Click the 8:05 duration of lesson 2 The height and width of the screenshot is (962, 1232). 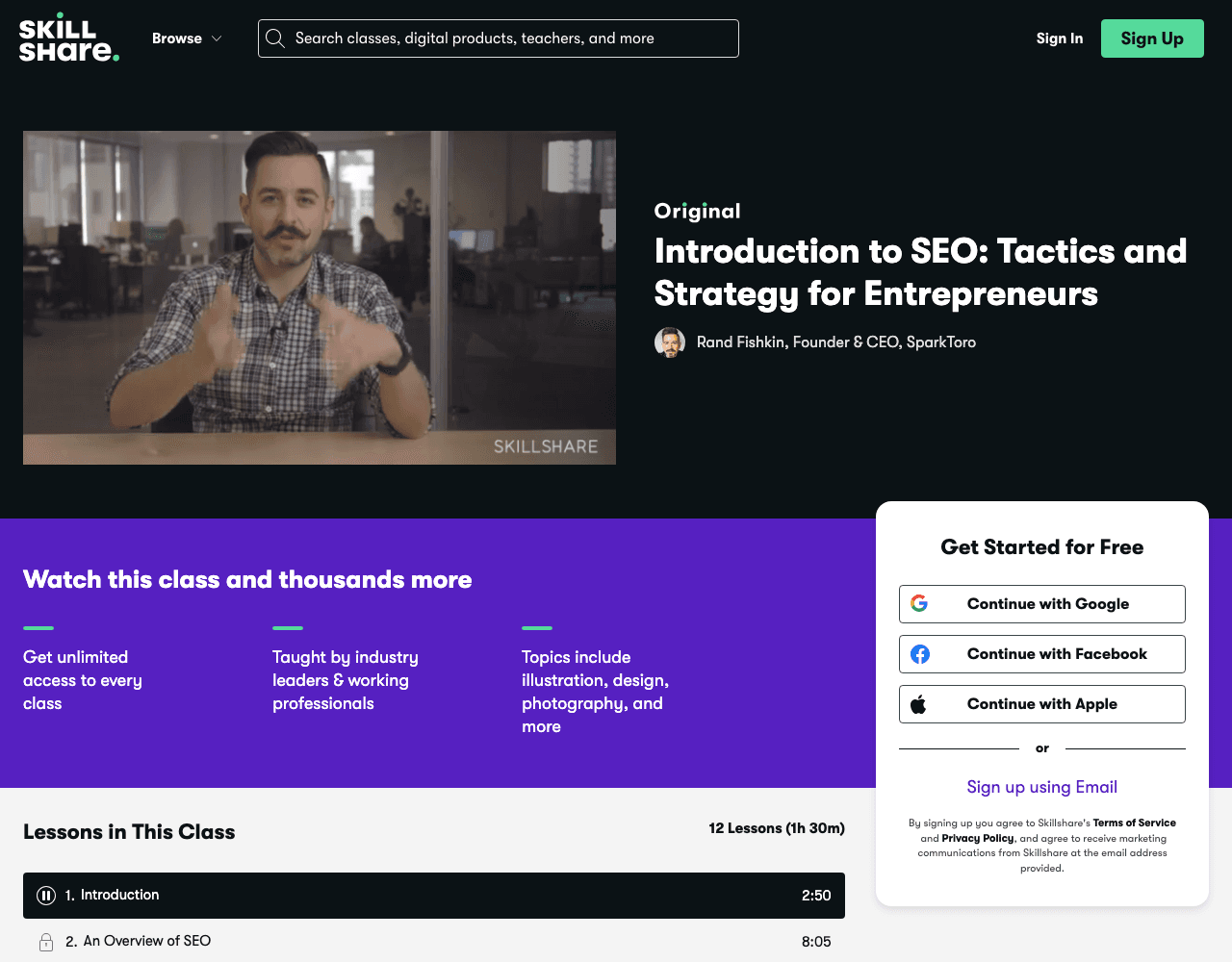coord(816,942)
